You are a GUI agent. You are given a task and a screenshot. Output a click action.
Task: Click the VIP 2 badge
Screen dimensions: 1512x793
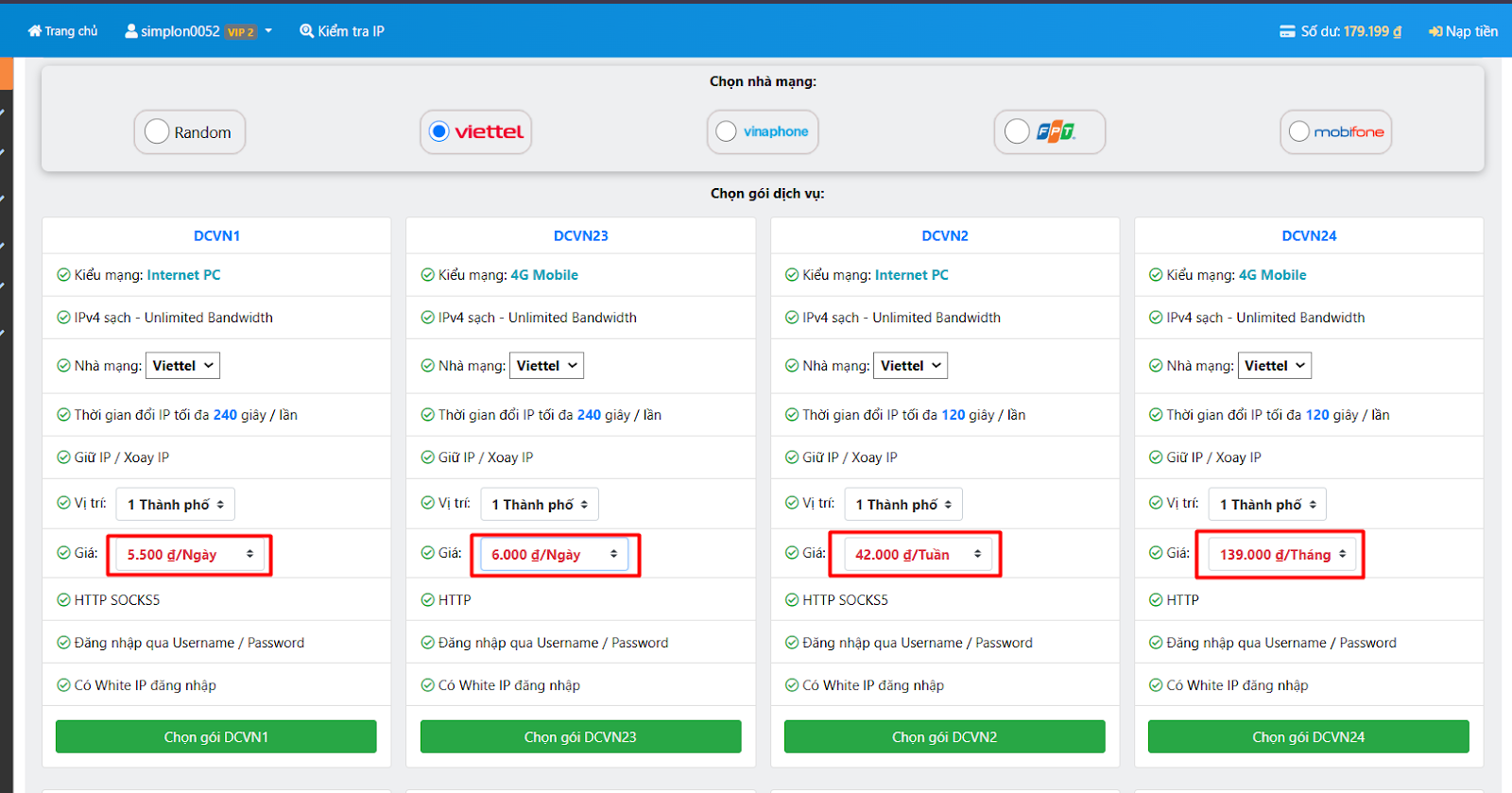[240, 32]
